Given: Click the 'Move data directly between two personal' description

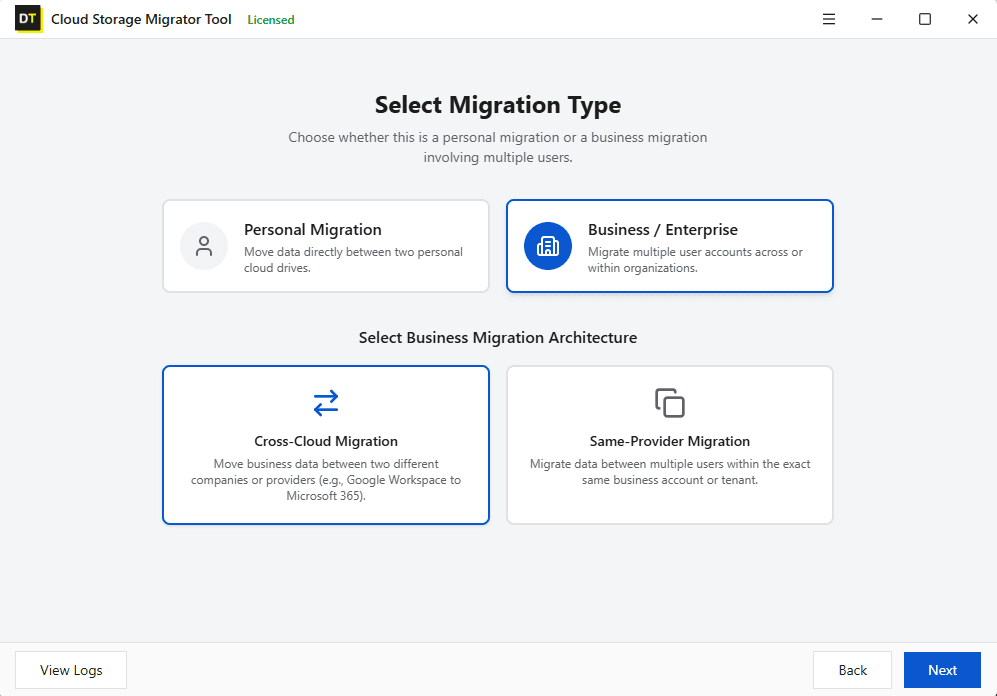Looking at the screenshot, I should click(x=354, y=260).
